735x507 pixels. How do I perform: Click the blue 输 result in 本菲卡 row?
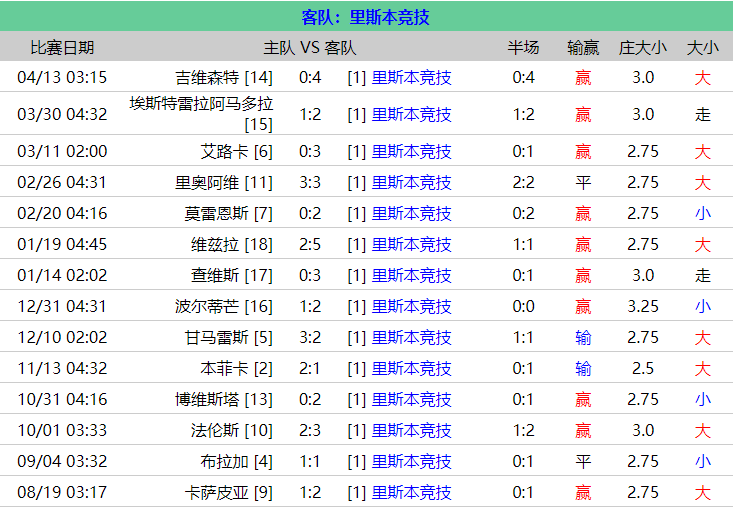[x=583, y=369]
